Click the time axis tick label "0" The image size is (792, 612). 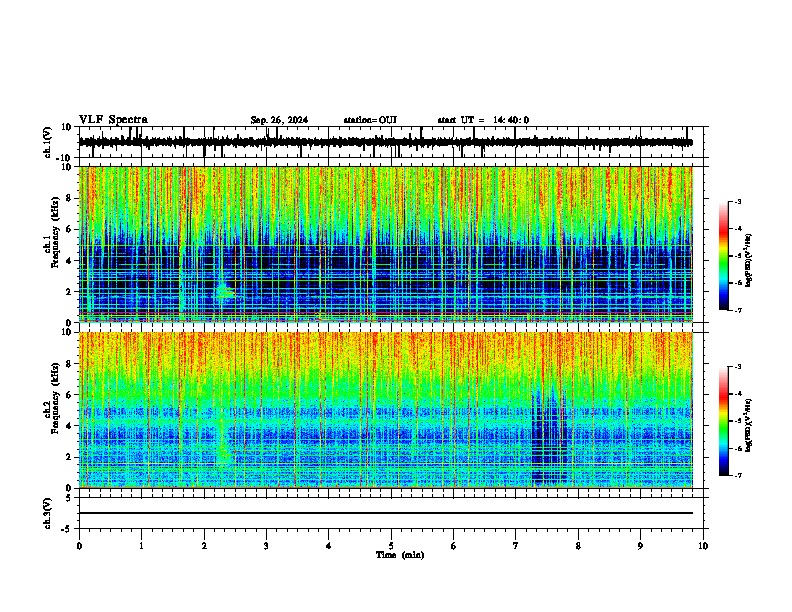79,546
